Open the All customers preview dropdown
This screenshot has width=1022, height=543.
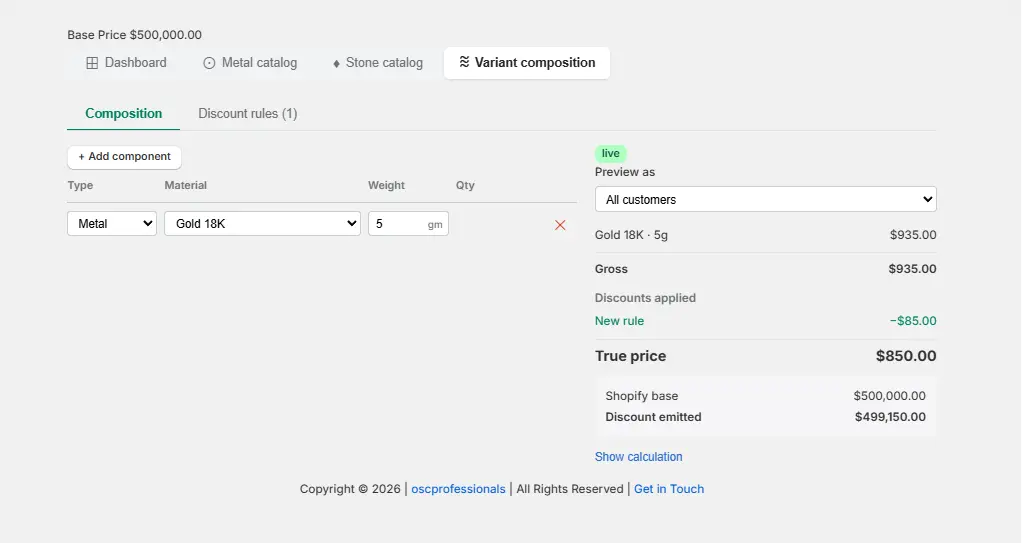tap(766, 199)
